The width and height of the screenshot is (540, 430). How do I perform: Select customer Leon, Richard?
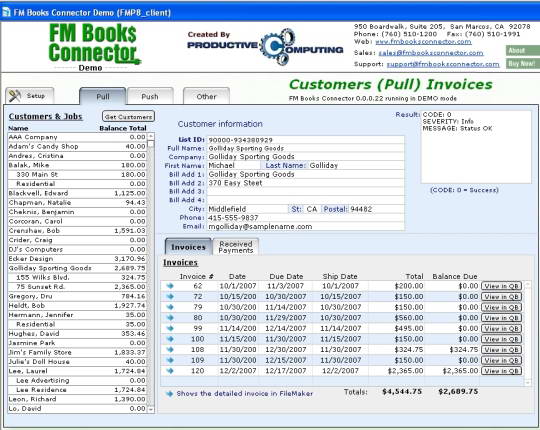(77, 399)
